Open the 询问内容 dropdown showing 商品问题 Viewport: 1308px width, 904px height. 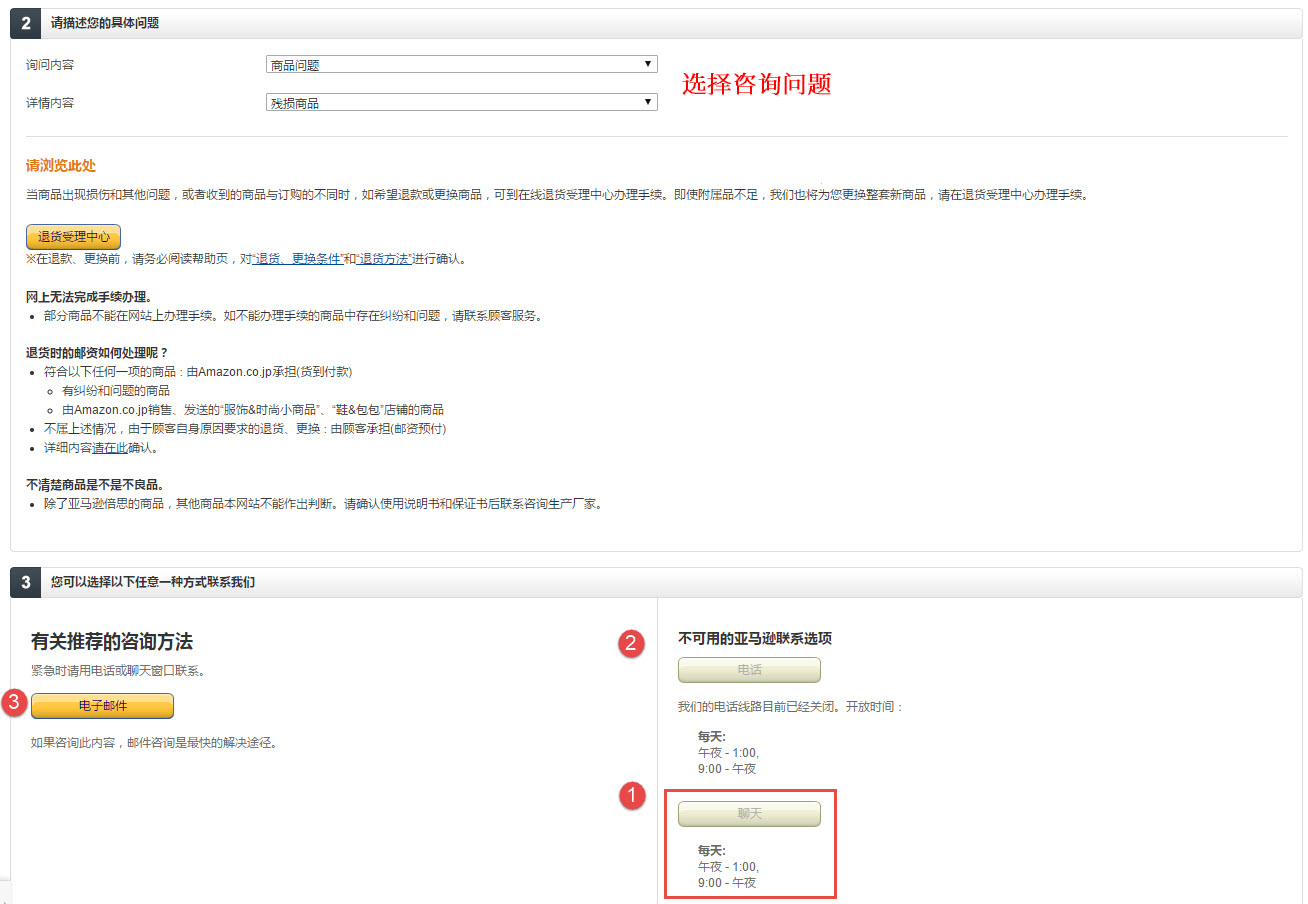[x=462, y=65]
